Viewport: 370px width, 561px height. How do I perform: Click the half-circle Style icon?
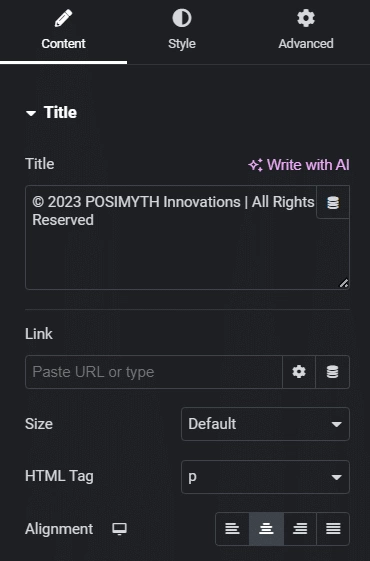coord(182,18)
